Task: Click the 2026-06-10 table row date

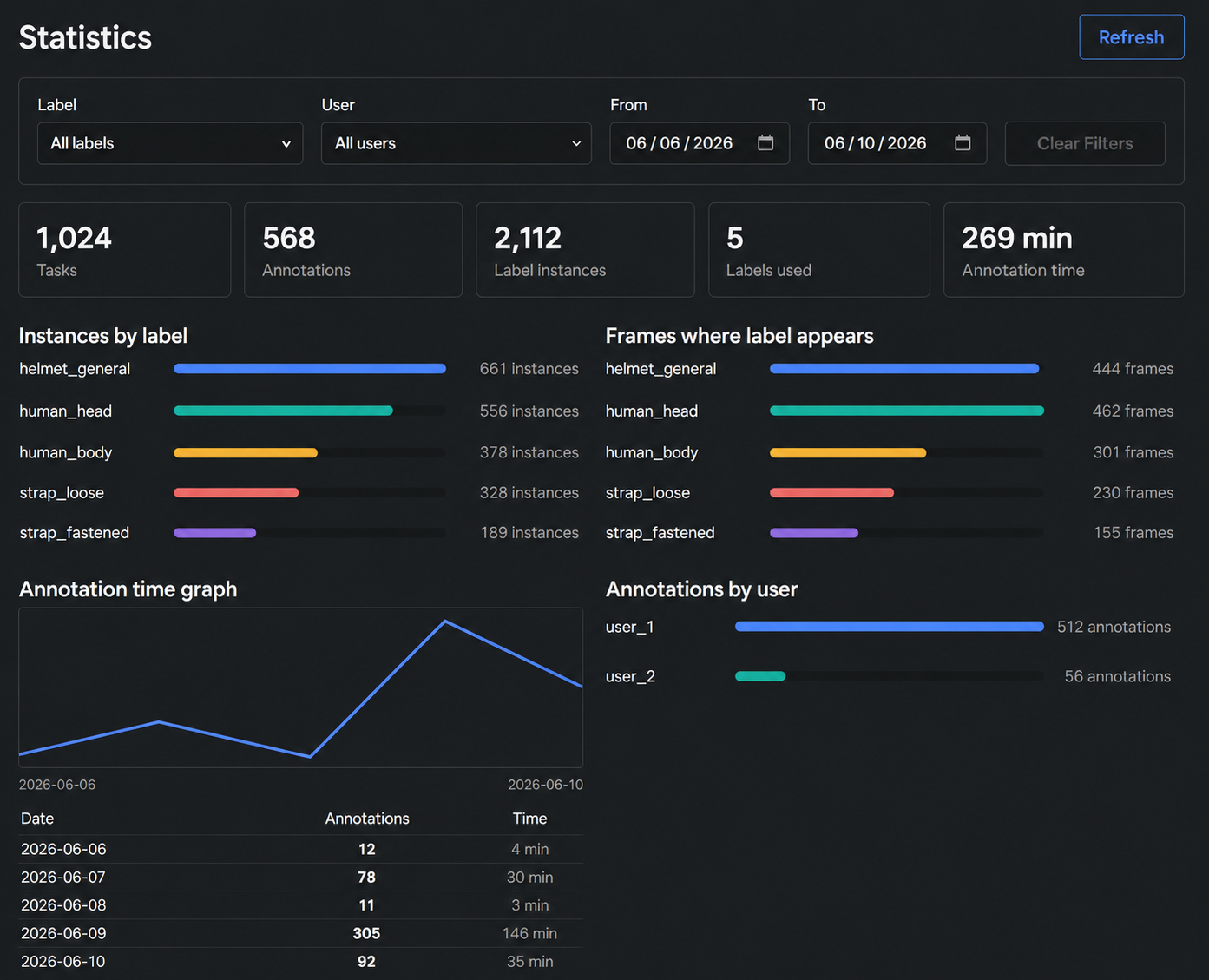Action: [63, 961]
